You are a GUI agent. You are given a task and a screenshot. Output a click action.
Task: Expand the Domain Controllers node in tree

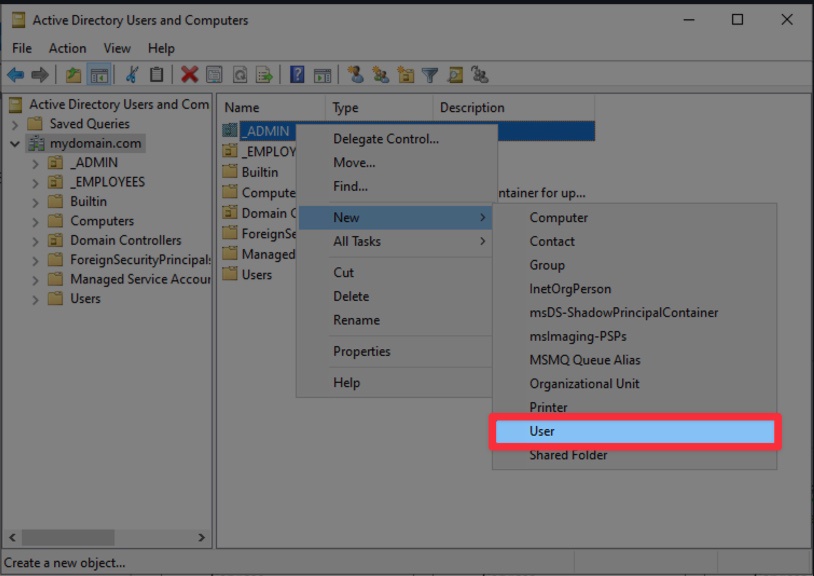tap(35, 241)
